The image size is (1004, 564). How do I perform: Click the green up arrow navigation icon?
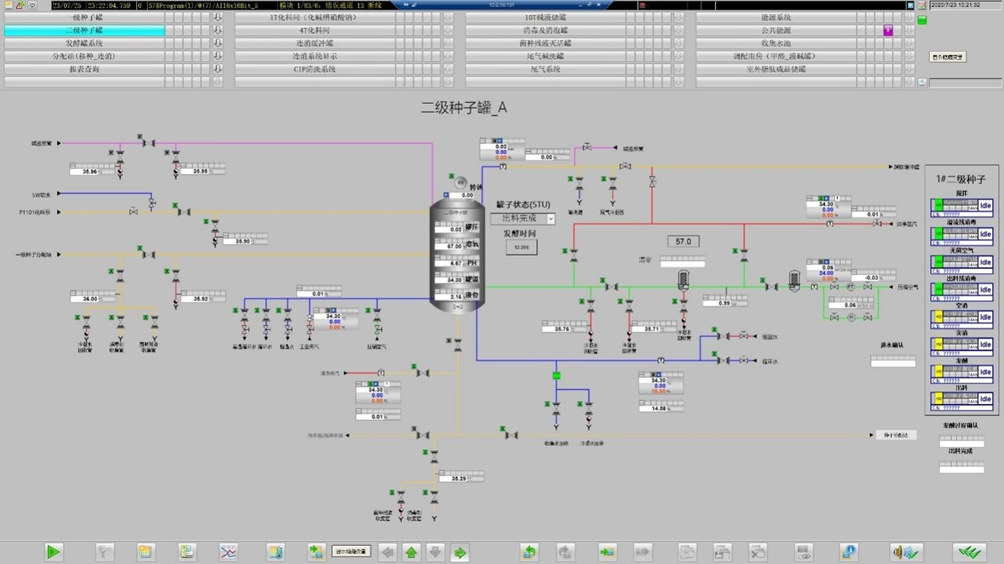point(411,552)
